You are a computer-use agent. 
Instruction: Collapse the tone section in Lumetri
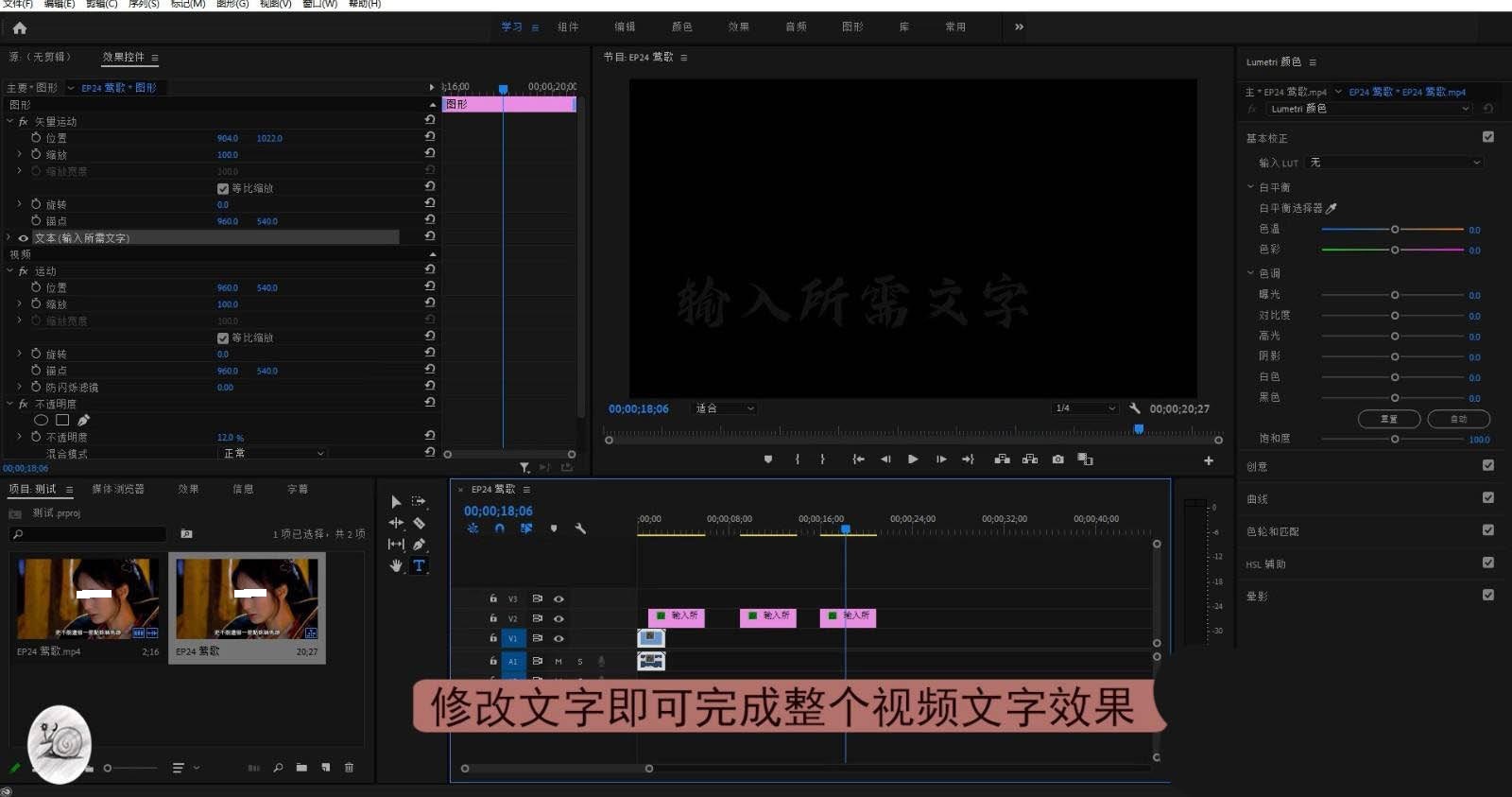(1250, 273)
